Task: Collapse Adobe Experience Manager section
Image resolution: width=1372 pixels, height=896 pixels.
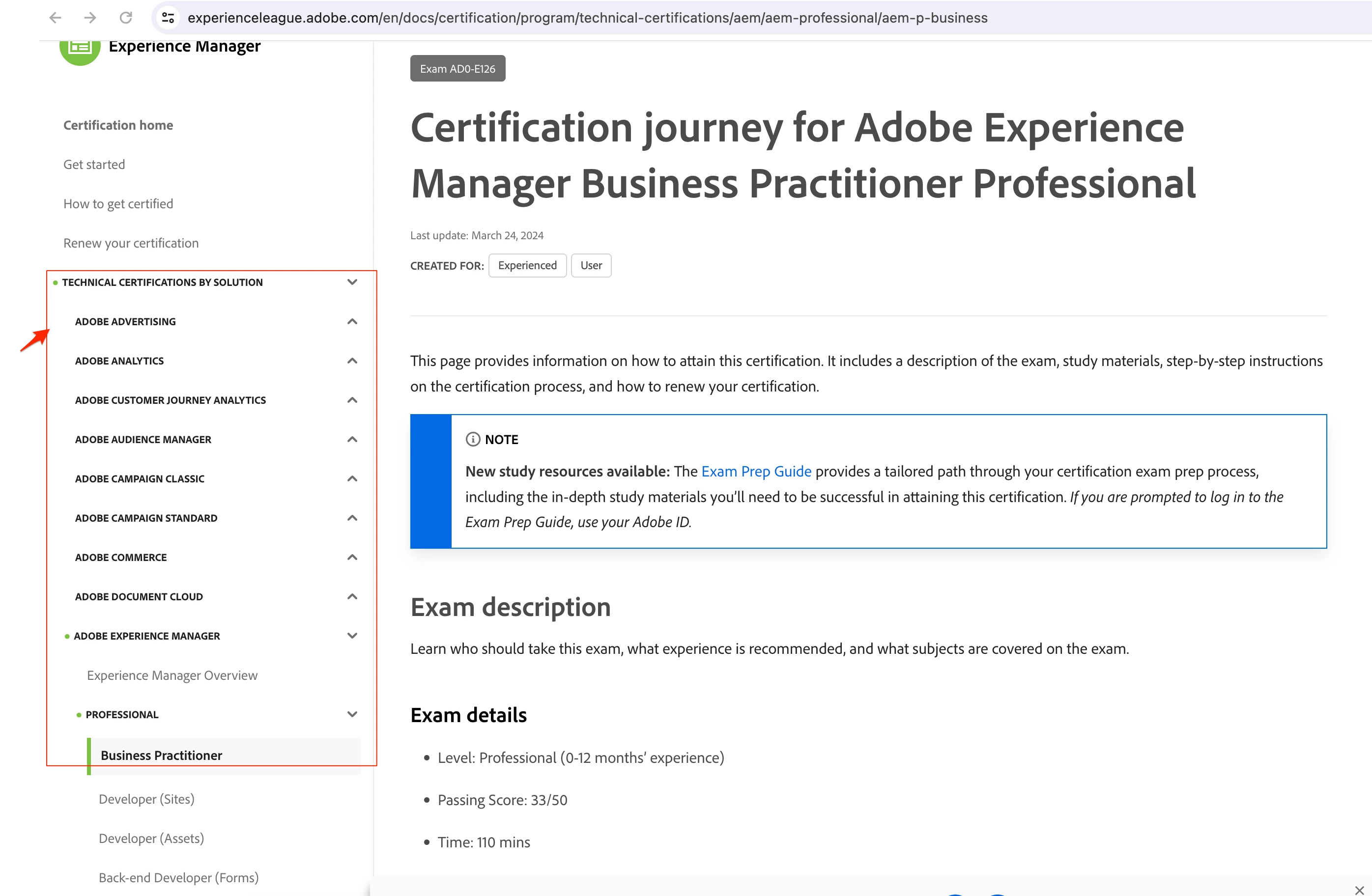Action: pyautogui.click(x=352, y=636)
